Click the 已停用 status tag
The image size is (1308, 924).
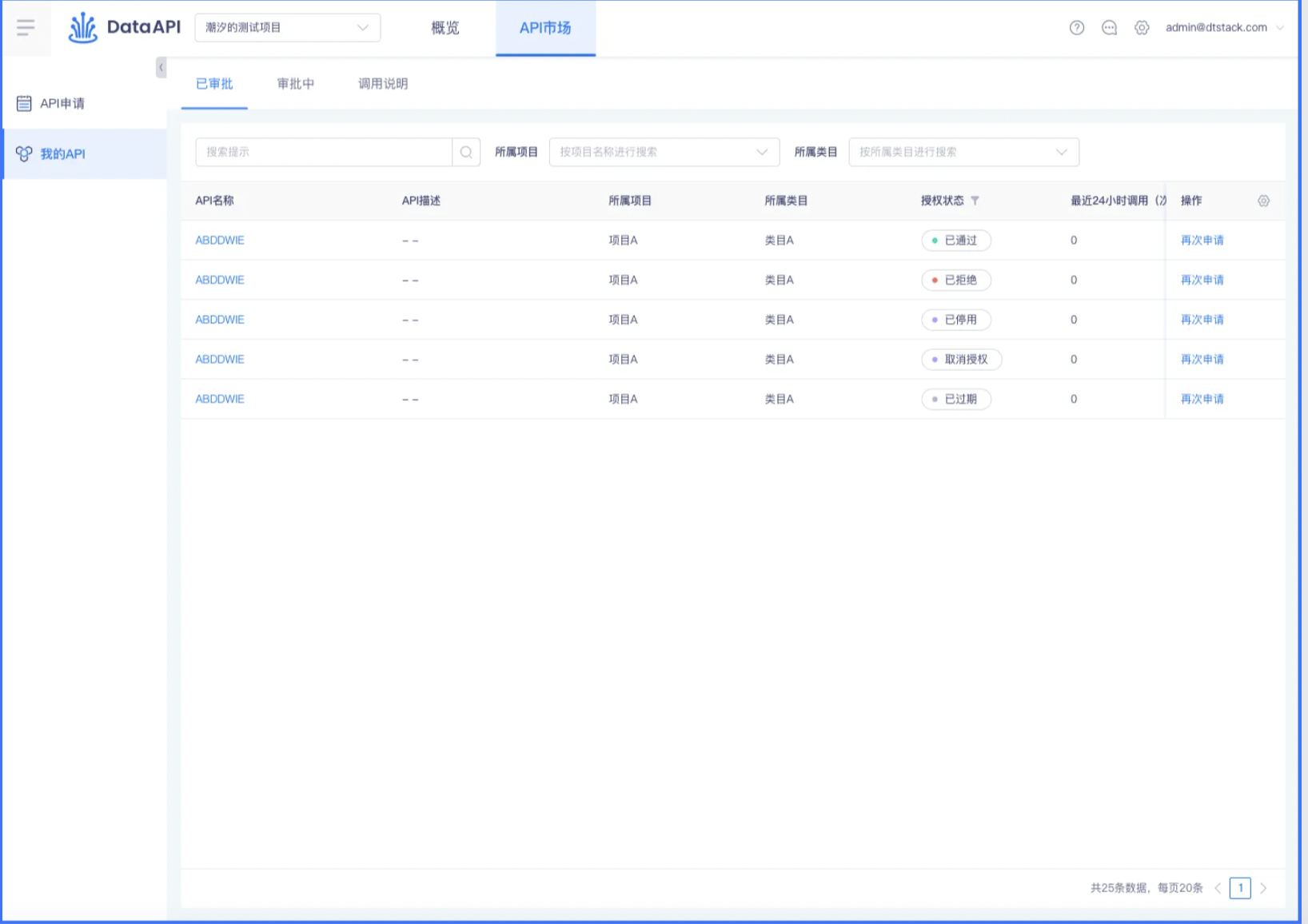[x=956, y=320]
